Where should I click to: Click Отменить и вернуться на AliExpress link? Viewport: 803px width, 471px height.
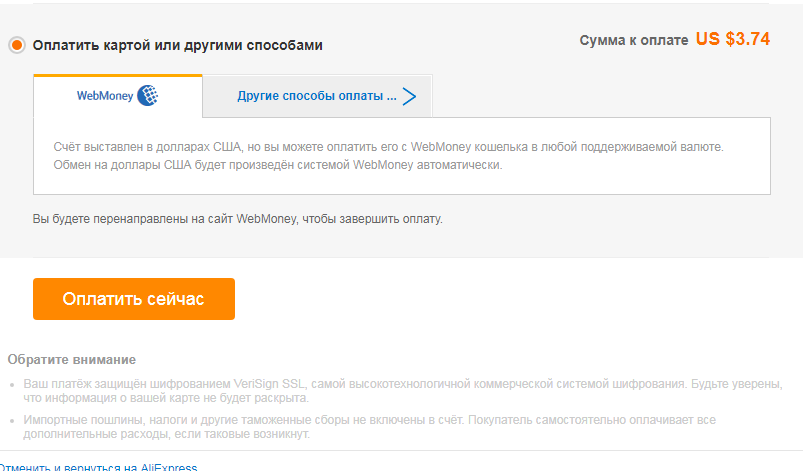98,467
